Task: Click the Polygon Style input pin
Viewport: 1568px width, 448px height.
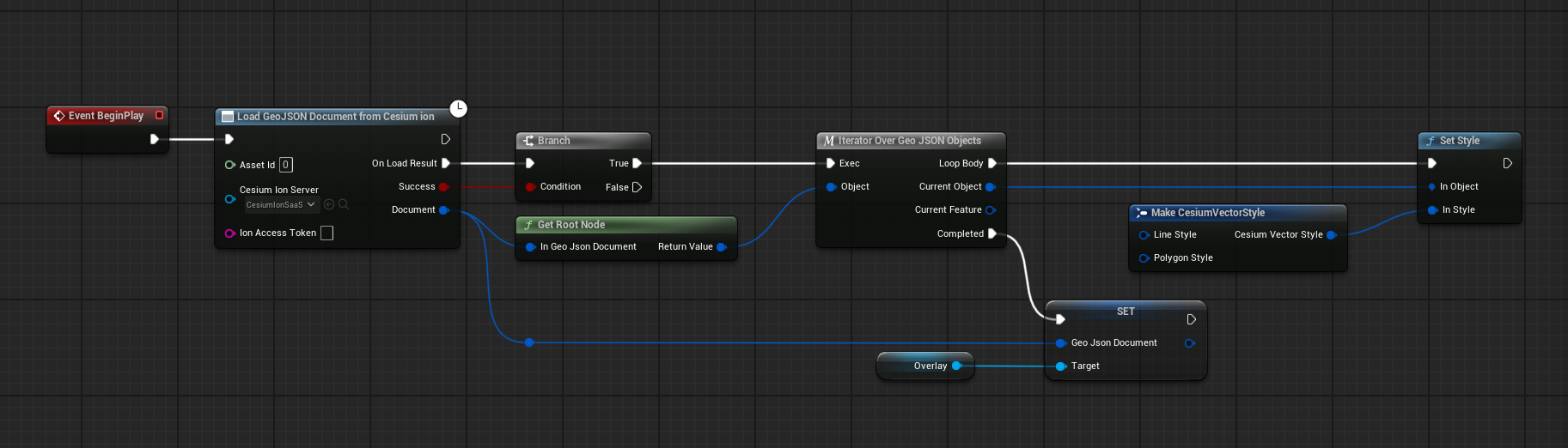Action: [x=1144, y=258]
